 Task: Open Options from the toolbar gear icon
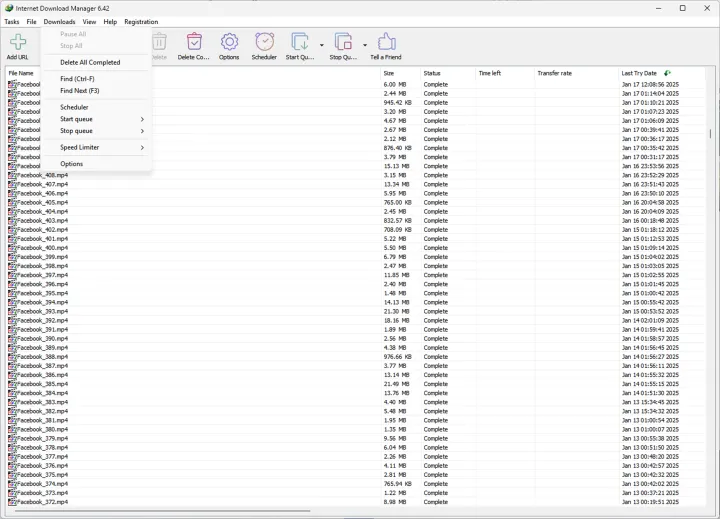click(x=229, y=42)
